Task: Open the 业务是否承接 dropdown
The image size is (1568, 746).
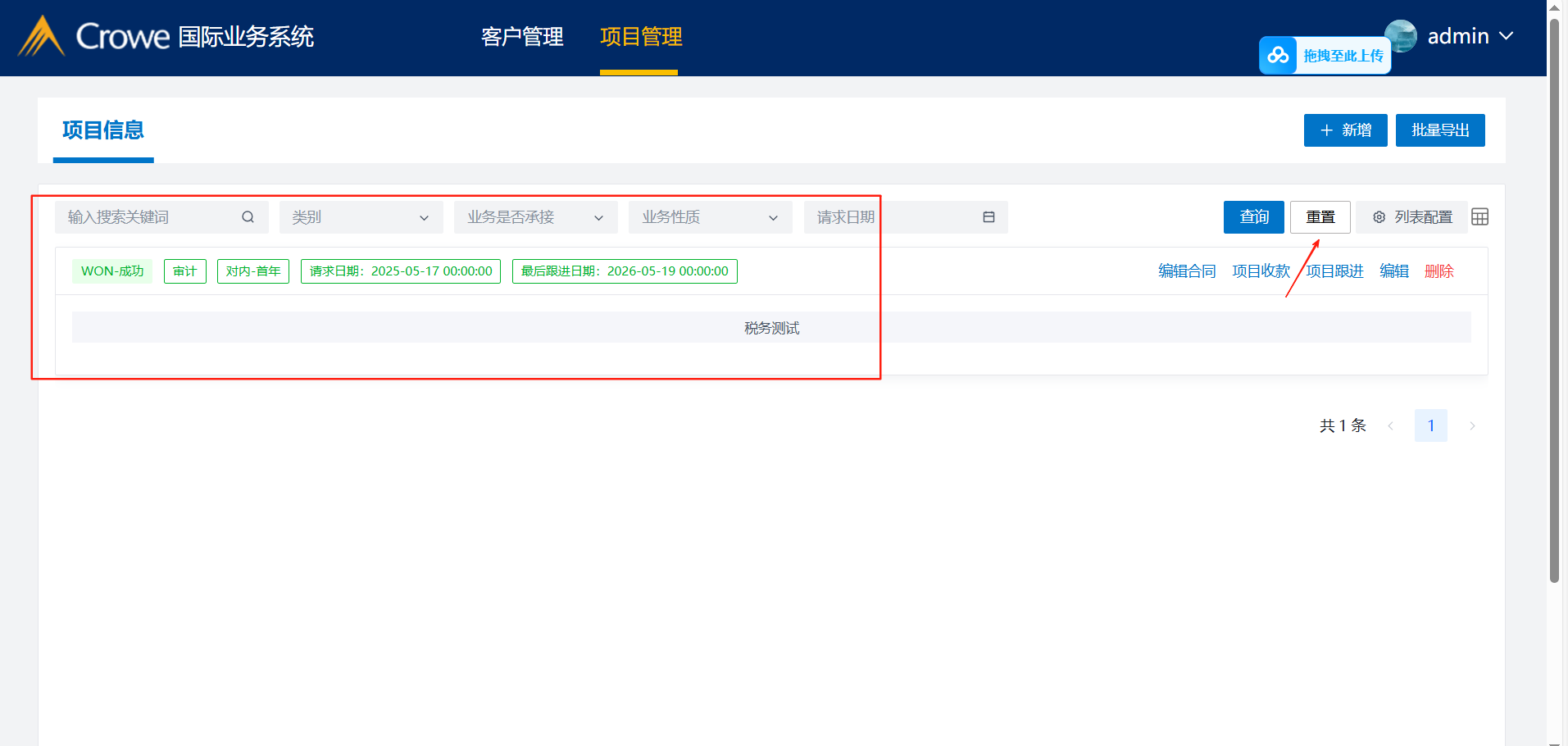Action: point(535,217)
